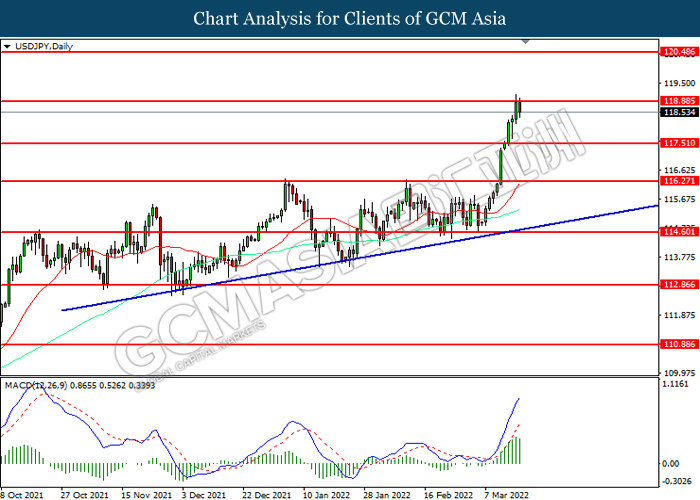Click the MACD scale value -0.3026
Viewport: 700px width, 500px height.
tap(677, 481)
